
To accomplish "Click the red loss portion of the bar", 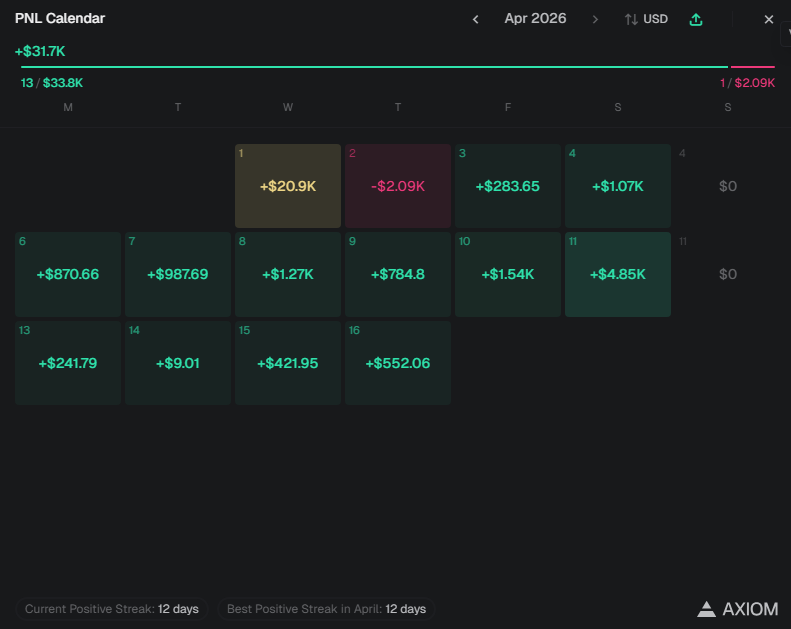I will tap(753, 67).
